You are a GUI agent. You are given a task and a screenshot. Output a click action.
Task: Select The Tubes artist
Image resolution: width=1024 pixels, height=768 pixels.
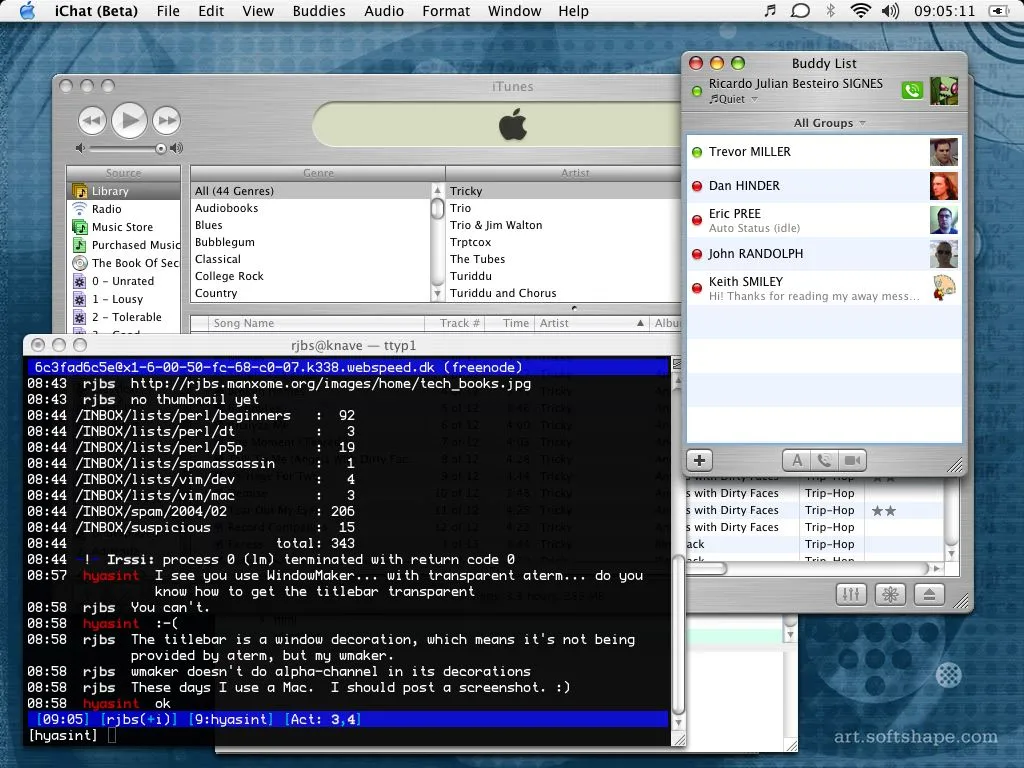click(564, 259)
